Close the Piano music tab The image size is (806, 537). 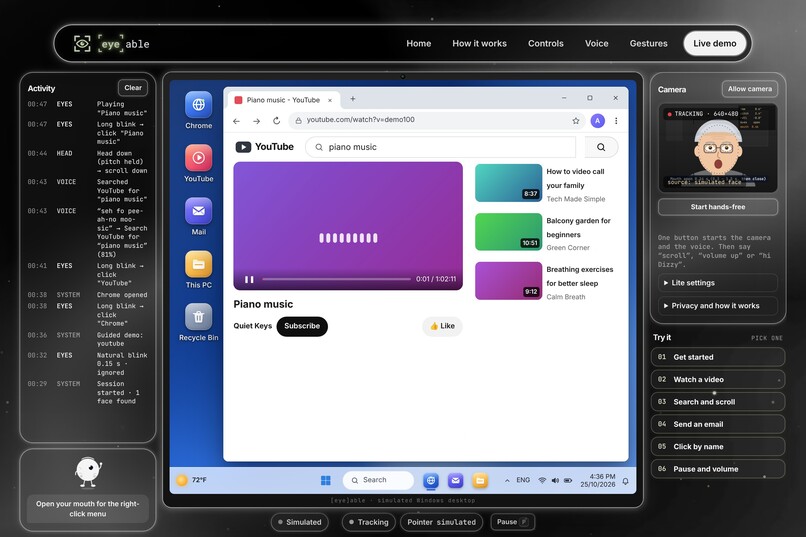[x=330, y=100]
